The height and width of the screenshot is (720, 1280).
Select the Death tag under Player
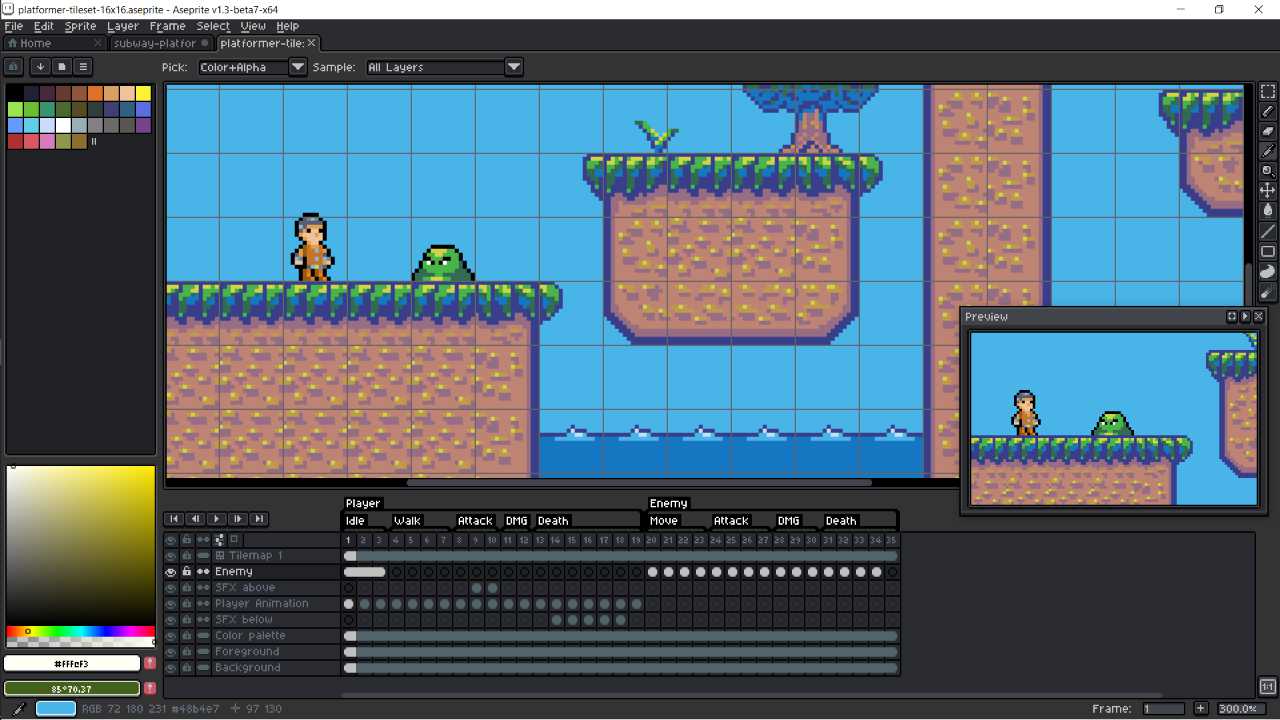pos(553,520)
